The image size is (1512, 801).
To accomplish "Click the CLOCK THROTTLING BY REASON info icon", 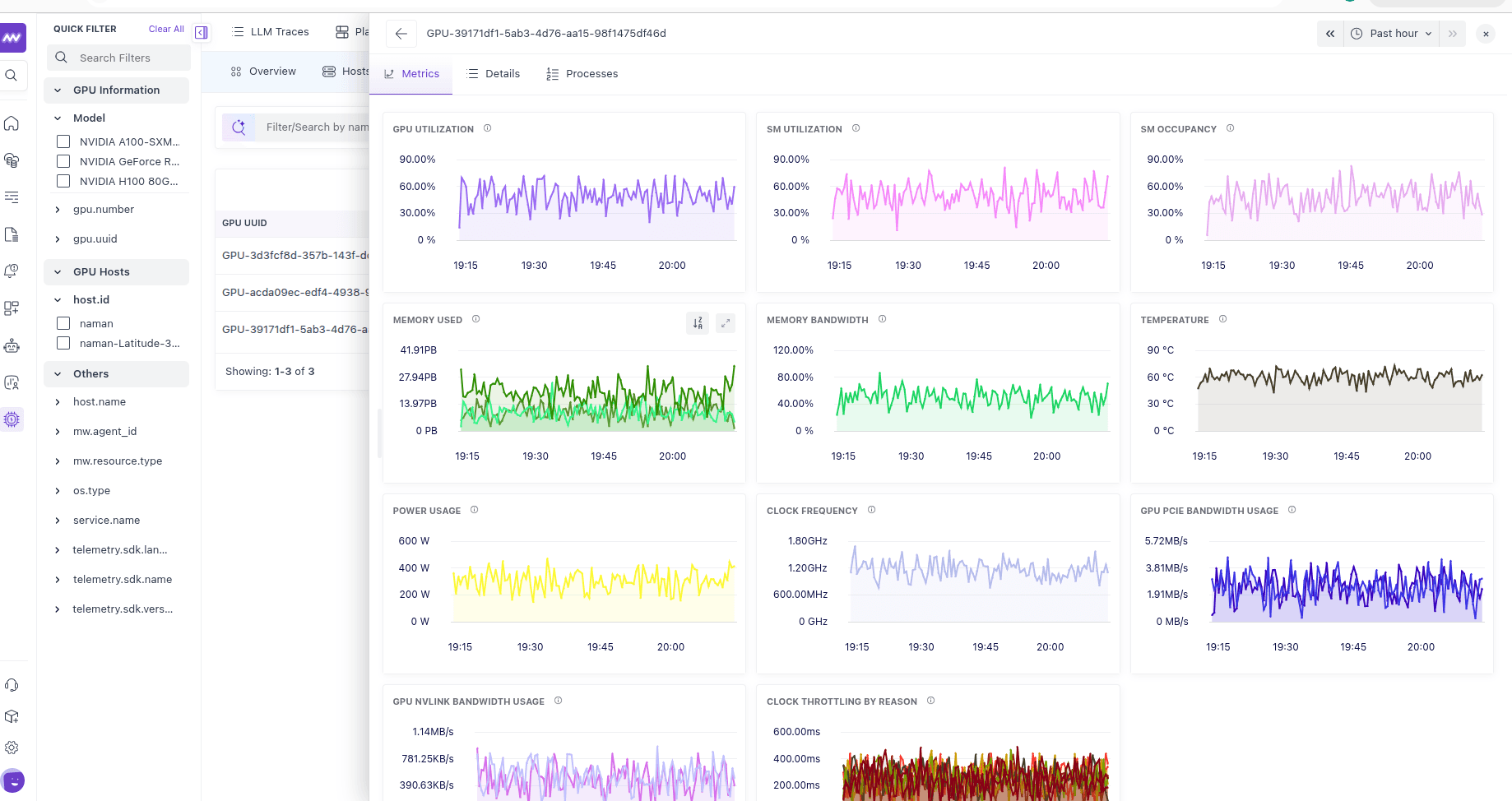I will pos(930,701).
